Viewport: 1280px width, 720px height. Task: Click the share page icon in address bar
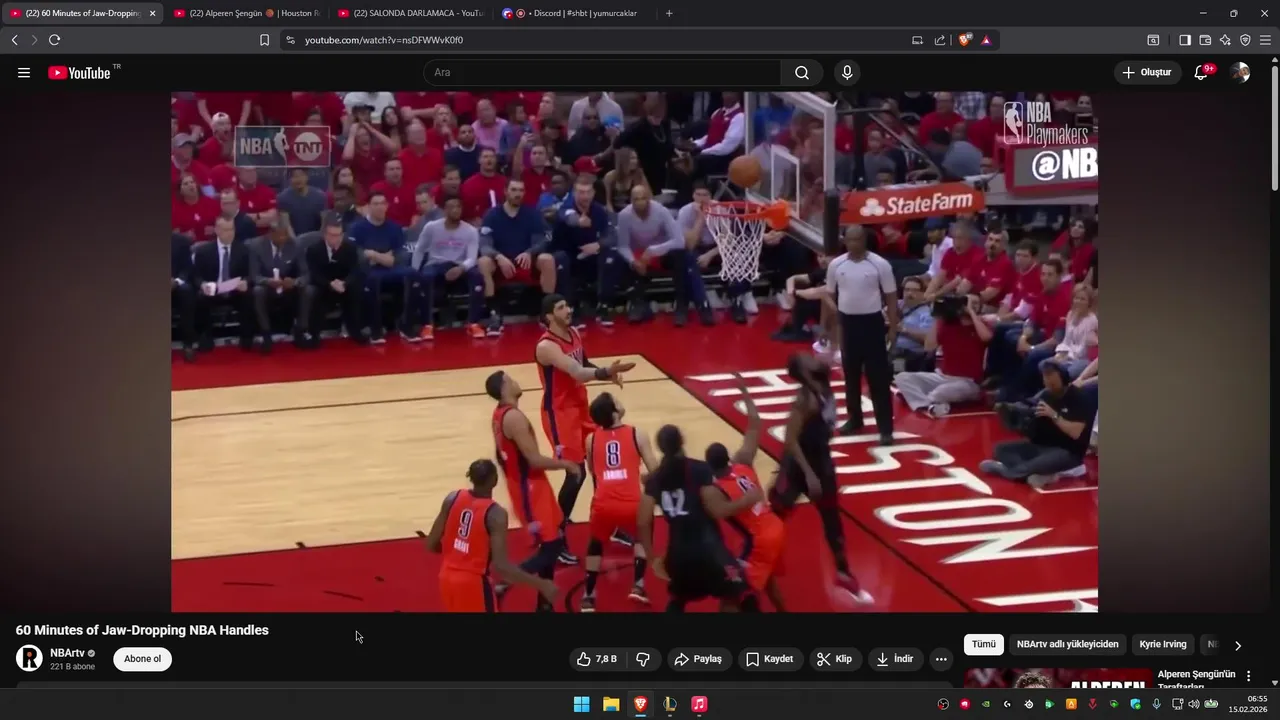[x=940, y=40]
